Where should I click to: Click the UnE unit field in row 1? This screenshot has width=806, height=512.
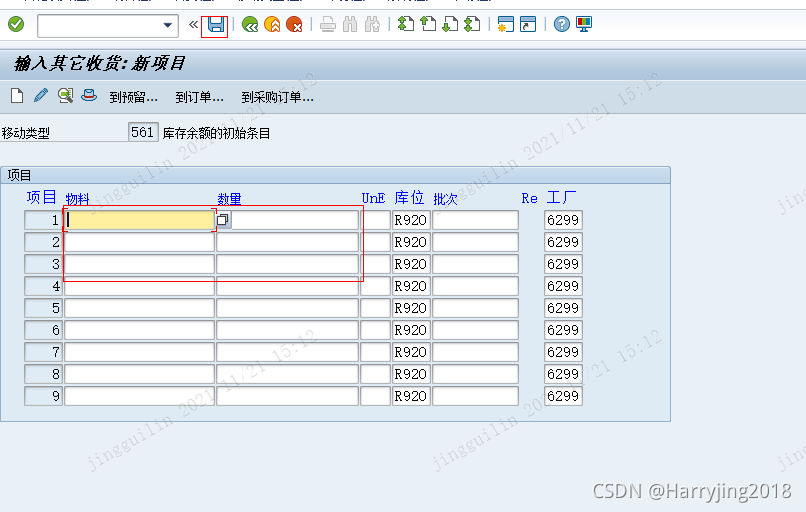pos(376,220)
